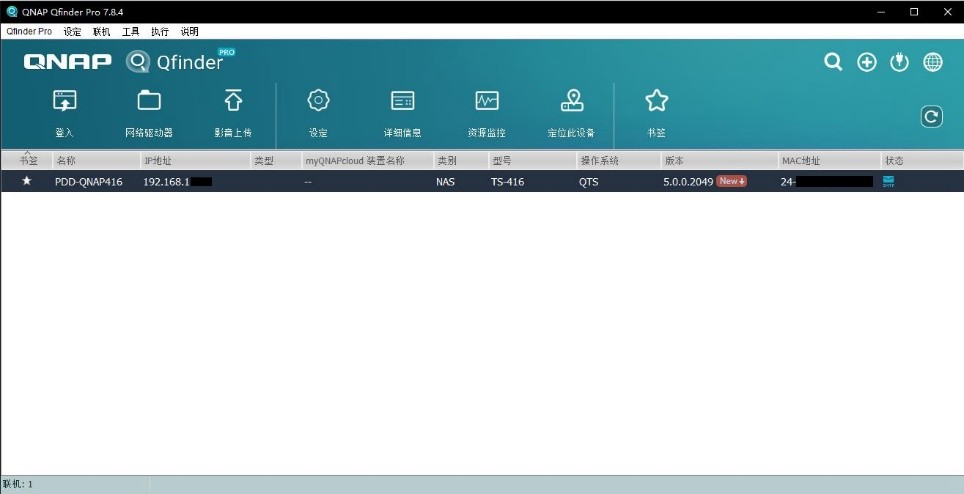
Task: Click the QNAP Qfinder title bar icon
Action: (12, 12)
